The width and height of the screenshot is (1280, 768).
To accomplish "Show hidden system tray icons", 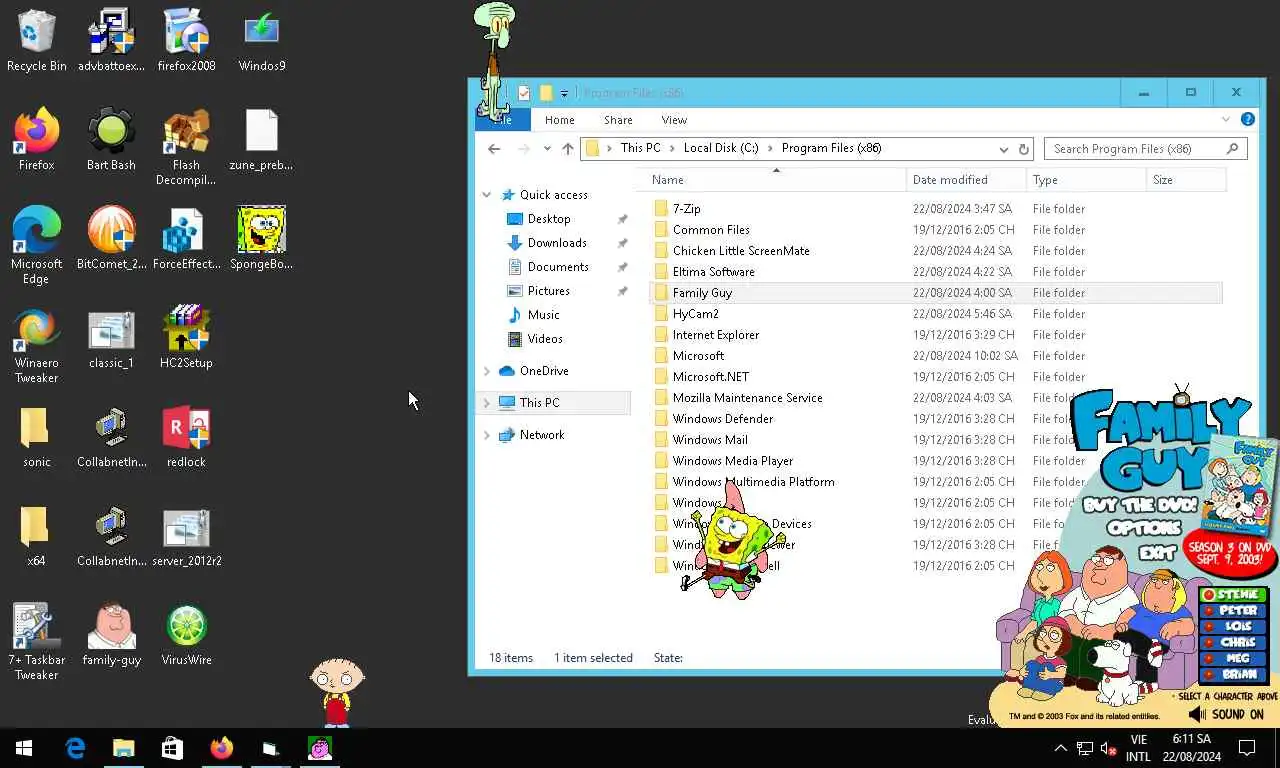I will pyautogui.click(x=1060, y=748).
